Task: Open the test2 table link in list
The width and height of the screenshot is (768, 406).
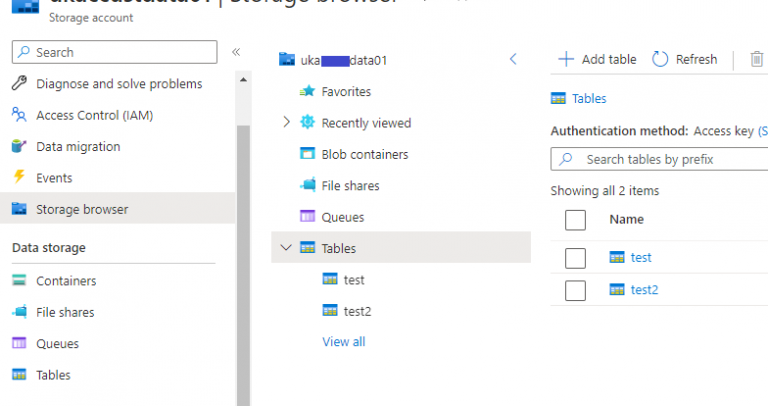Action: click(644, 289)
